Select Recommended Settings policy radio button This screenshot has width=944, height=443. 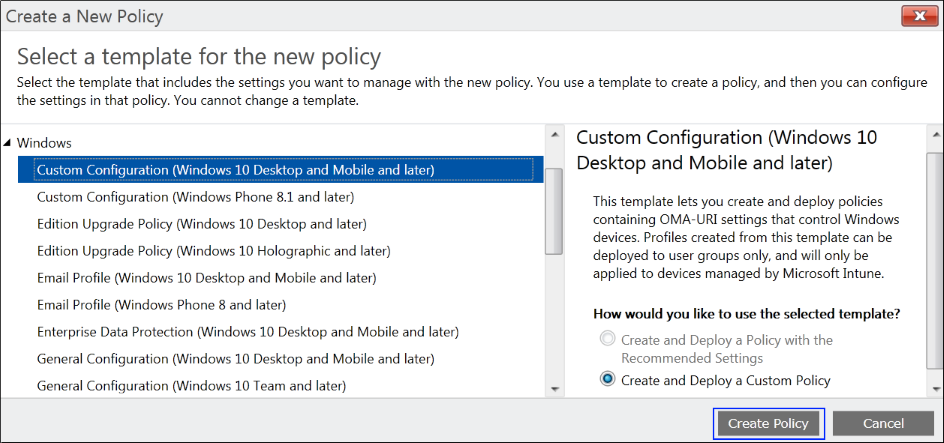(x=607, y=340)
